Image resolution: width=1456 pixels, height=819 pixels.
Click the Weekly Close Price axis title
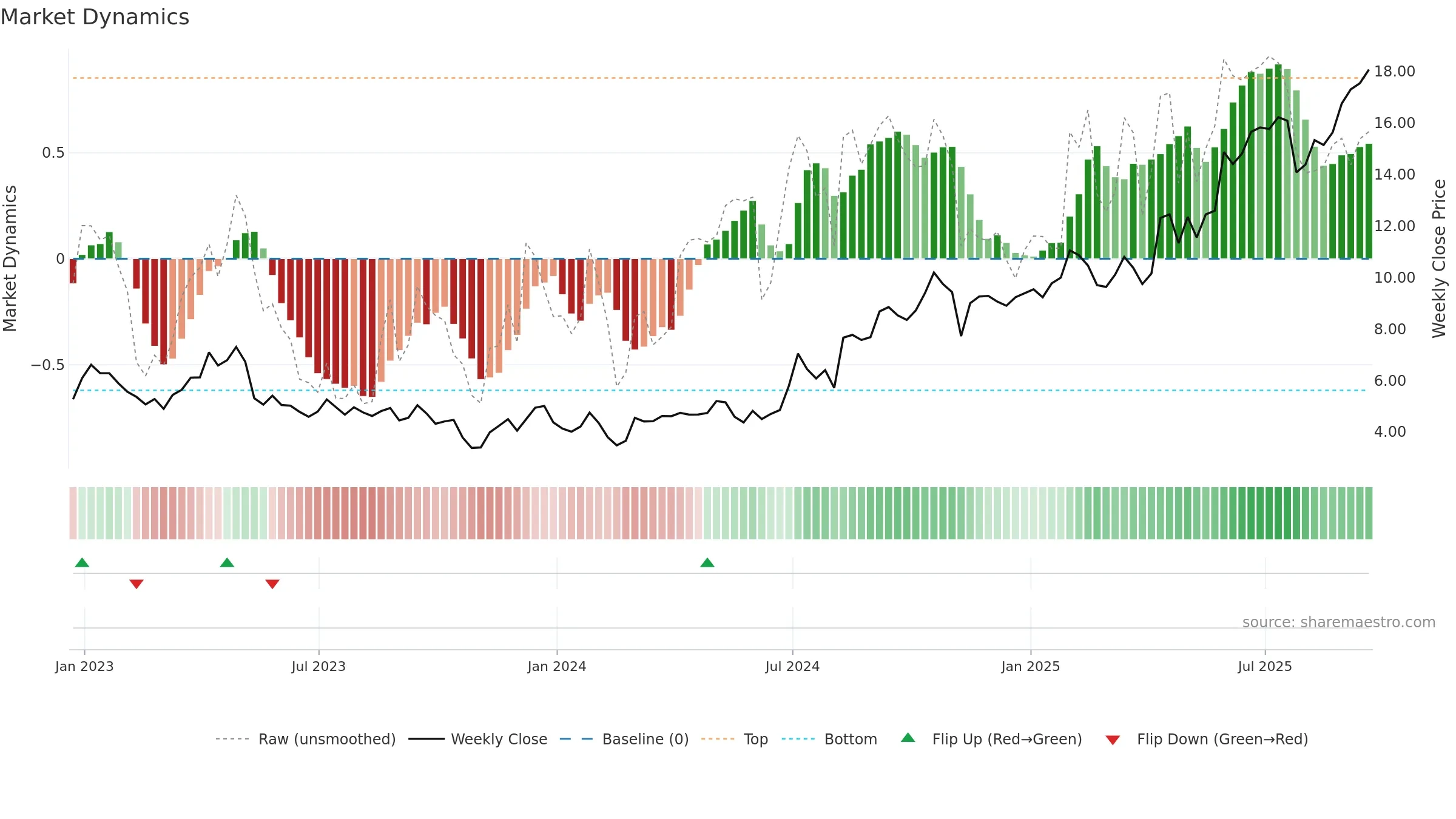point(1439,258)
